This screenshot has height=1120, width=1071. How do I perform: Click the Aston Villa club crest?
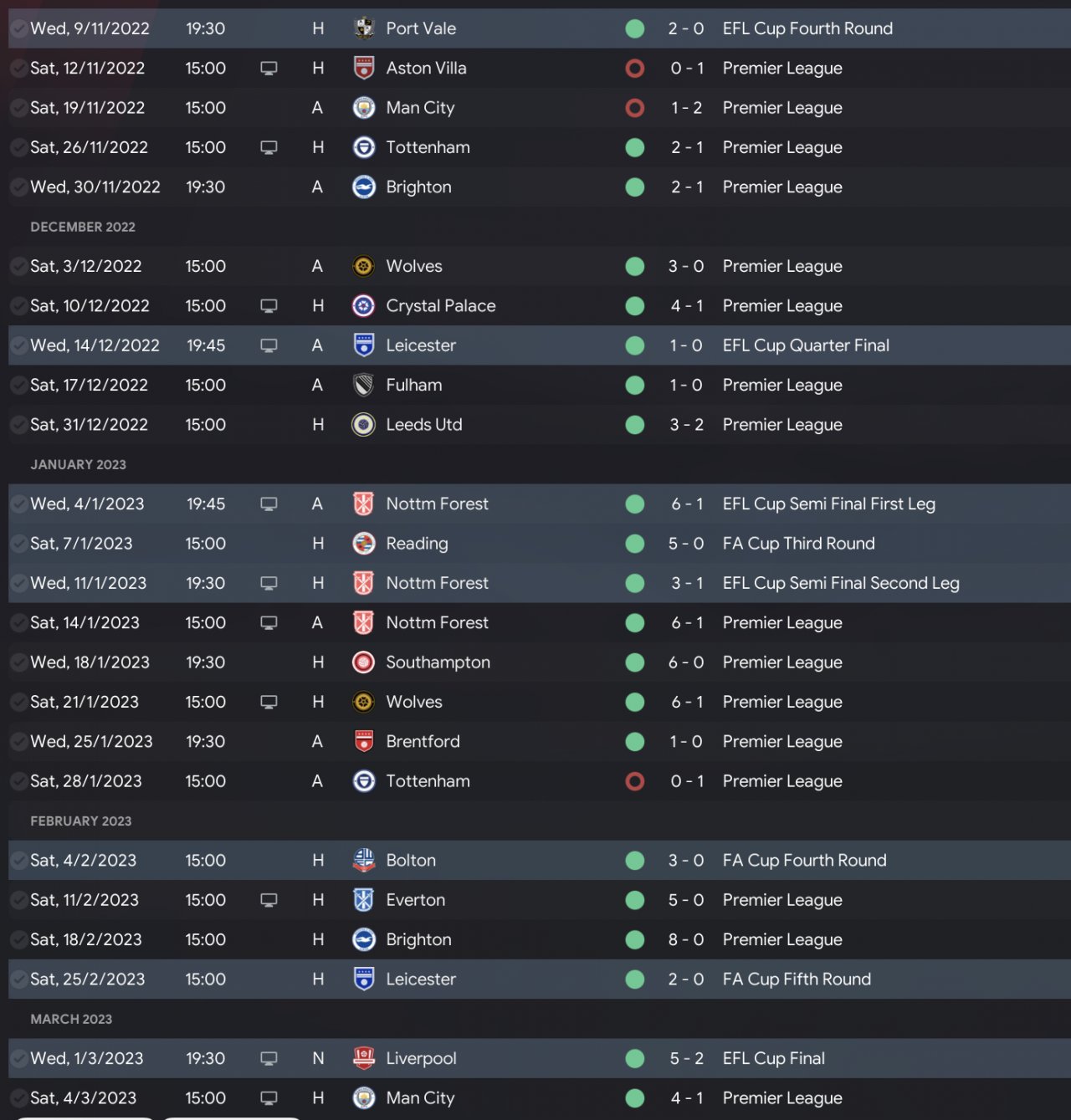point(364,68)
